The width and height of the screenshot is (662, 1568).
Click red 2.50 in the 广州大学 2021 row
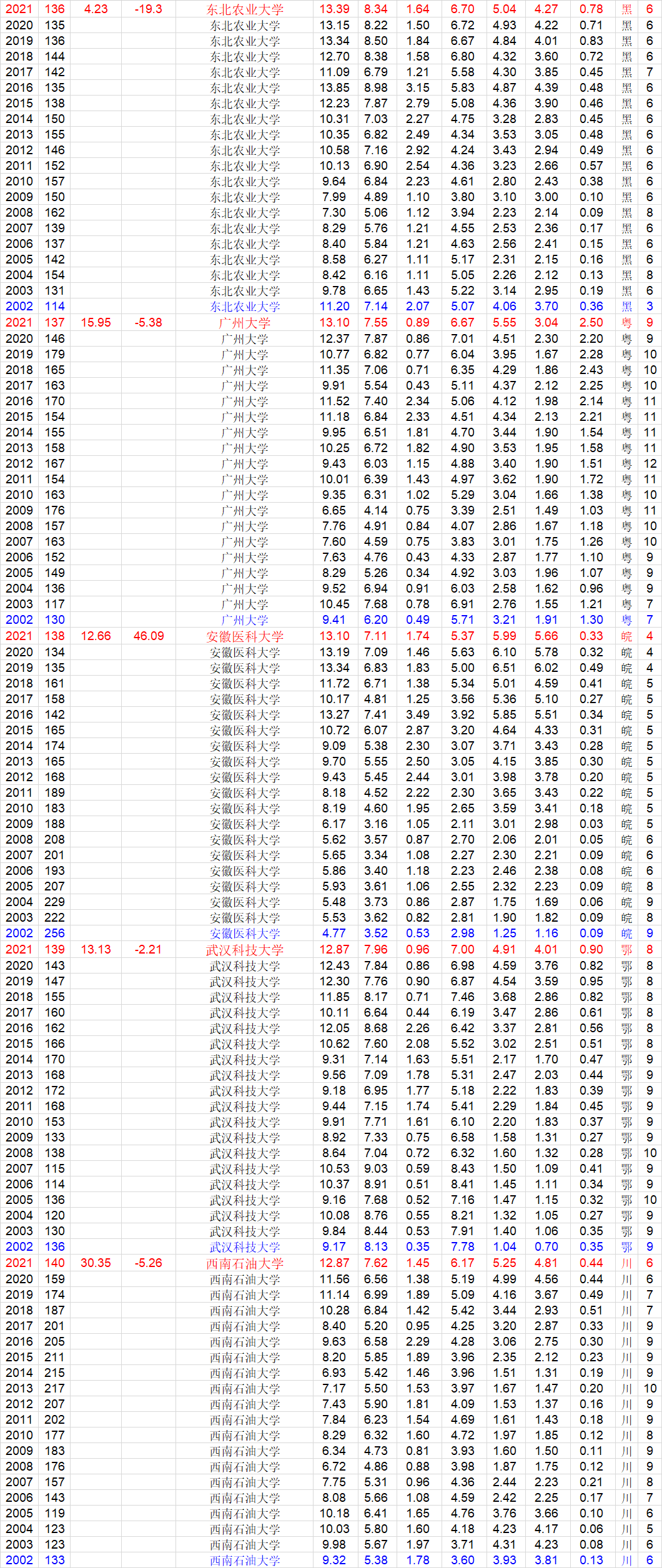[591, 323]
